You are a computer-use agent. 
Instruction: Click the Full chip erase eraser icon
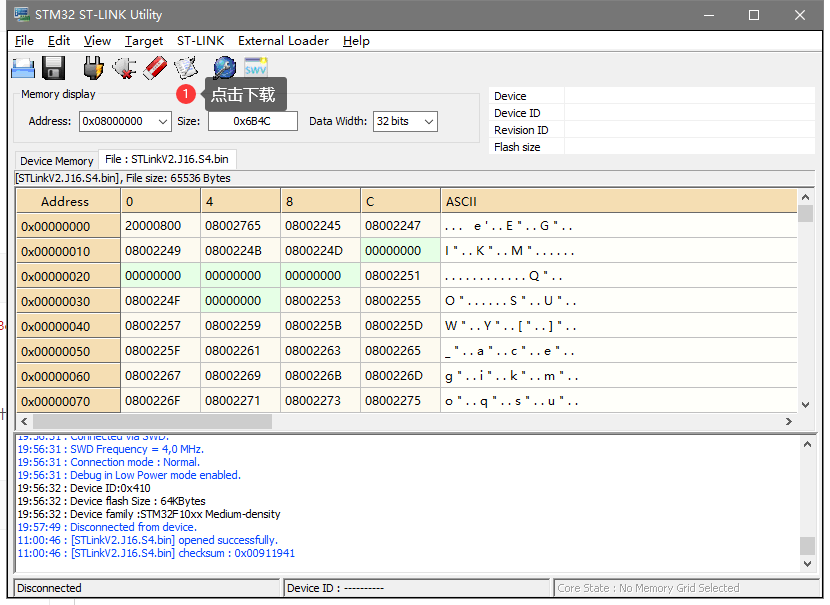155,68
